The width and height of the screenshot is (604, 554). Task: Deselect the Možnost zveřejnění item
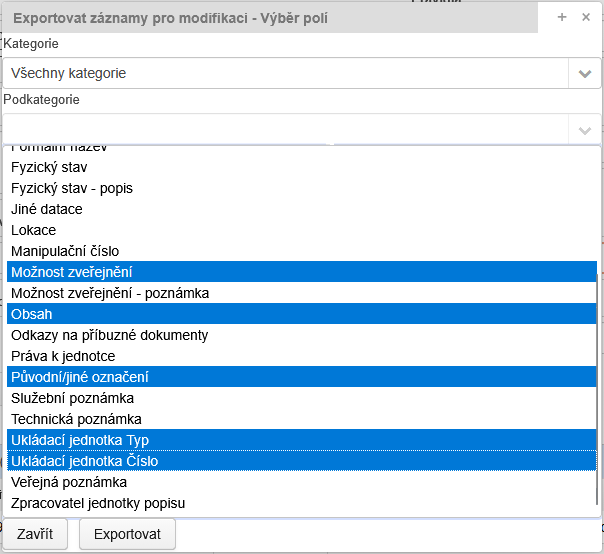[72, 272]
